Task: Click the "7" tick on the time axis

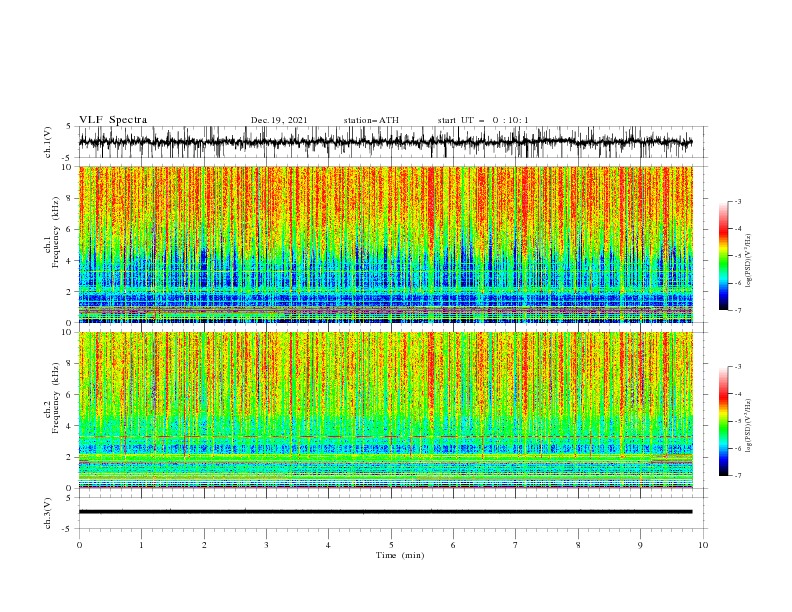Action: coord(516,545)
